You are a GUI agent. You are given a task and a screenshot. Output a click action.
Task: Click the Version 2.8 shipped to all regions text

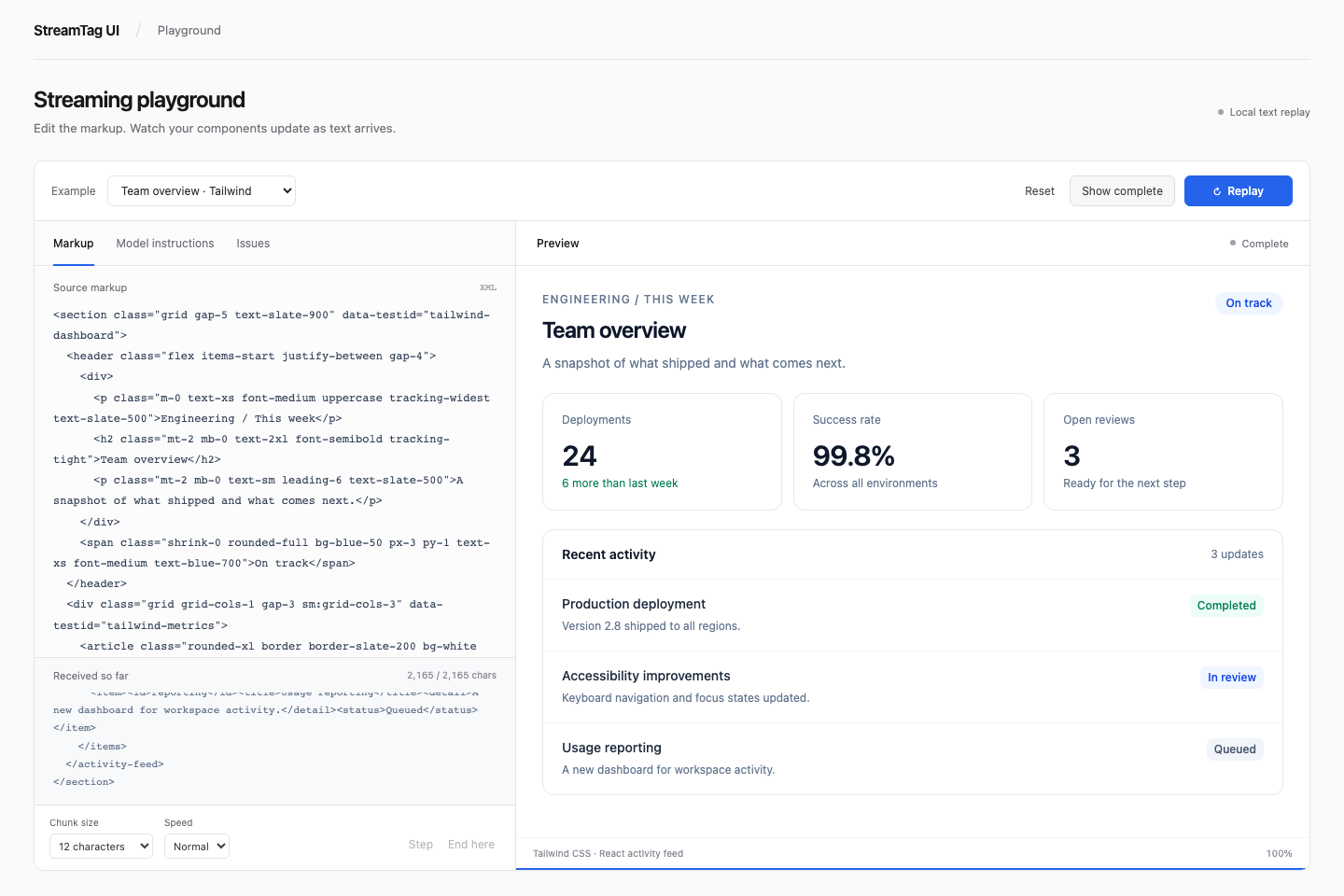tap(651, 626)
